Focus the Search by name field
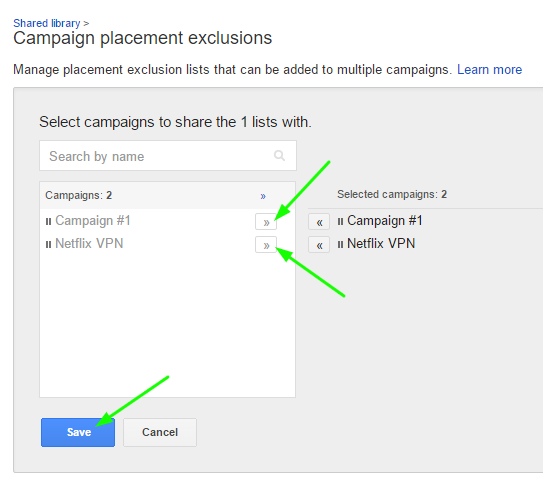Viewport: 543px width, 483px height. point(168,155)
